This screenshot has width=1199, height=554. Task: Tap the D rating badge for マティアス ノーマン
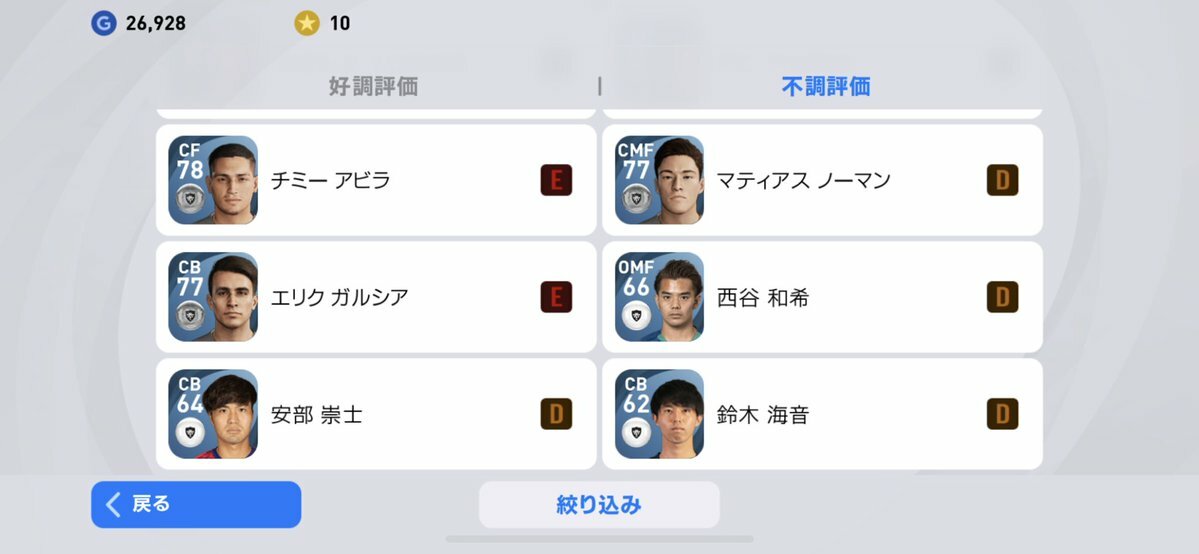(x=1002, y=181)
